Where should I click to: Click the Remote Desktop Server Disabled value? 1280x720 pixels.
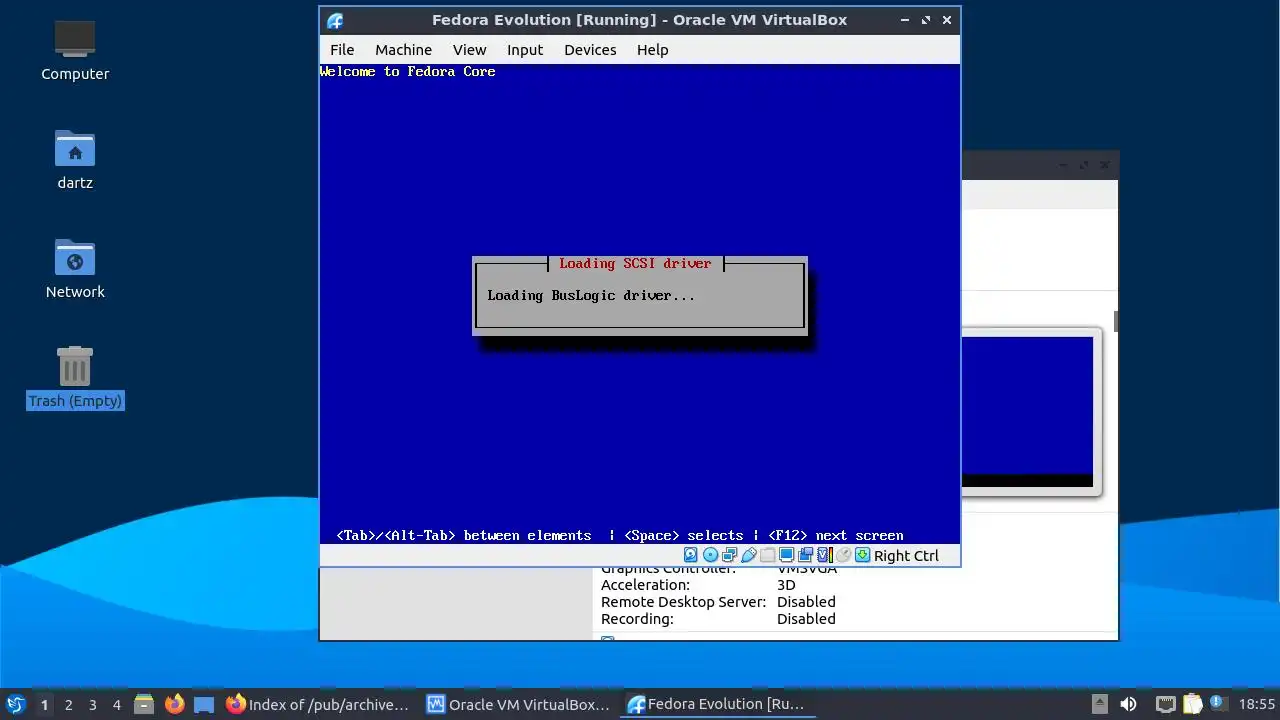coord(806,602)
